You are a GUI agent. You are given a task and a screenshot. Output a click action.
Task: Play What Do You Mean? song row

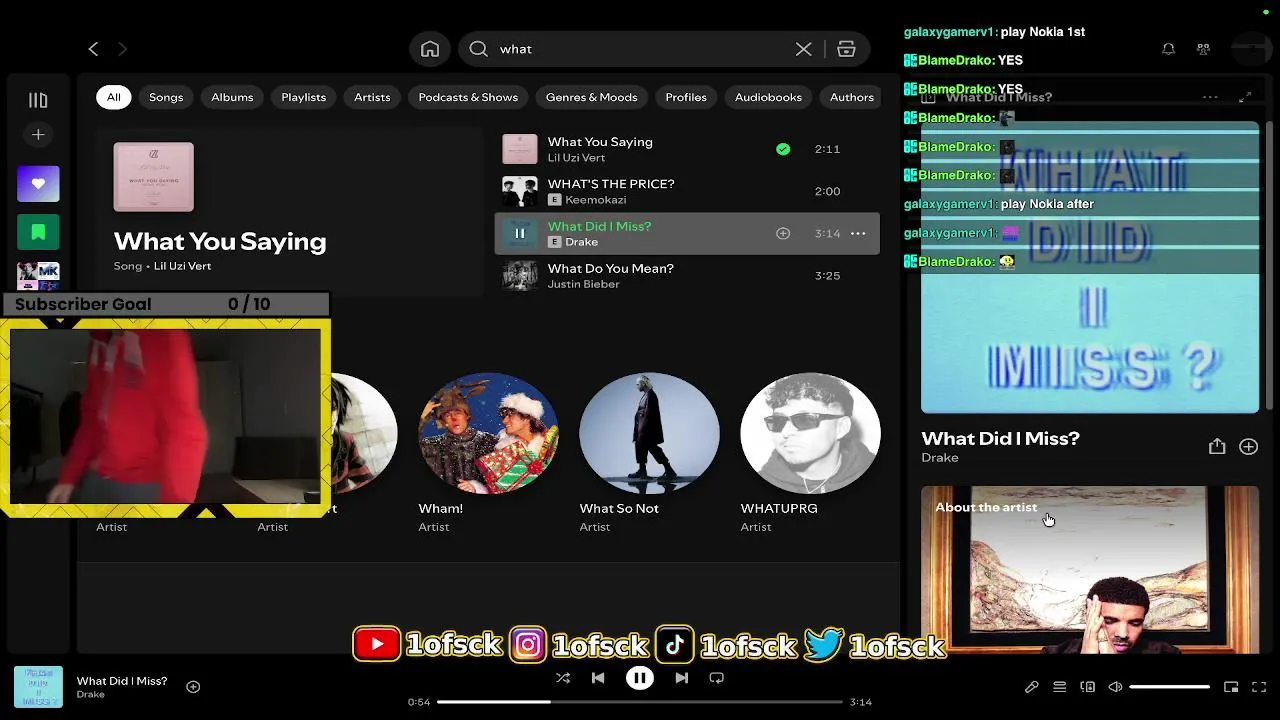(x=687, y=275)
